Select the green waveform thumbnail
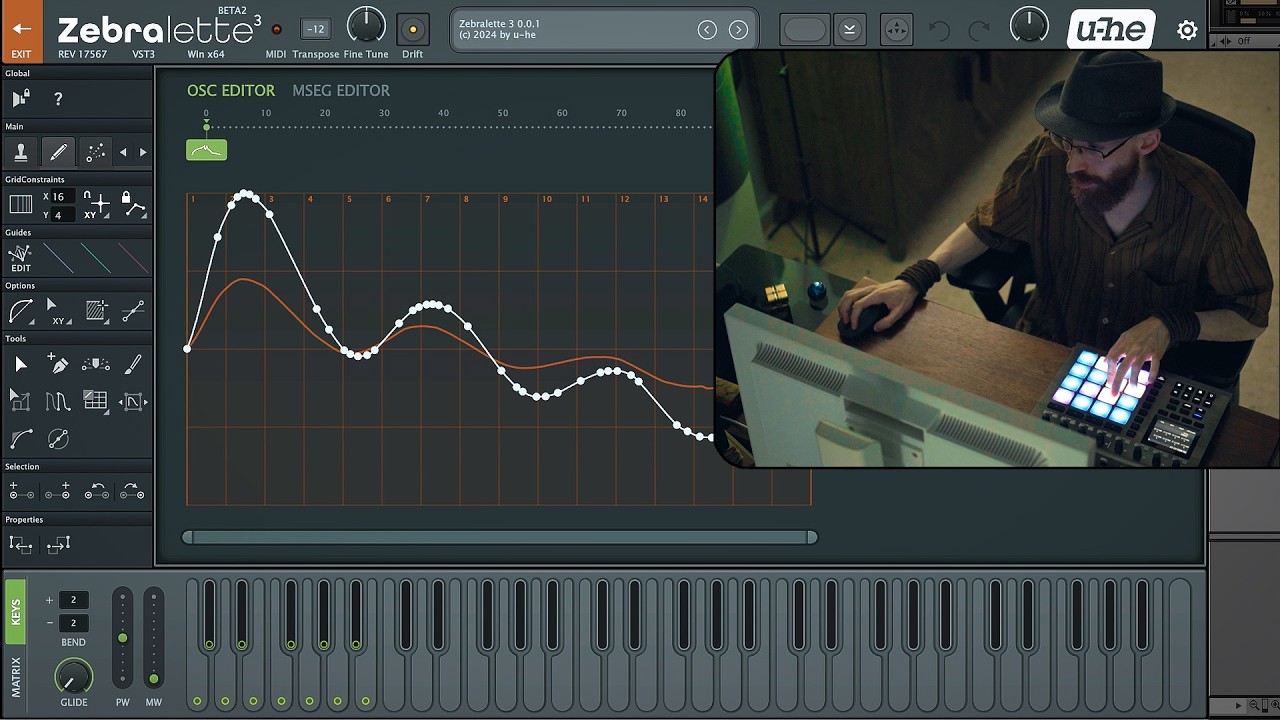Image resolution: width=1280 pixels, height=720 pixels. tap(207, 150)
